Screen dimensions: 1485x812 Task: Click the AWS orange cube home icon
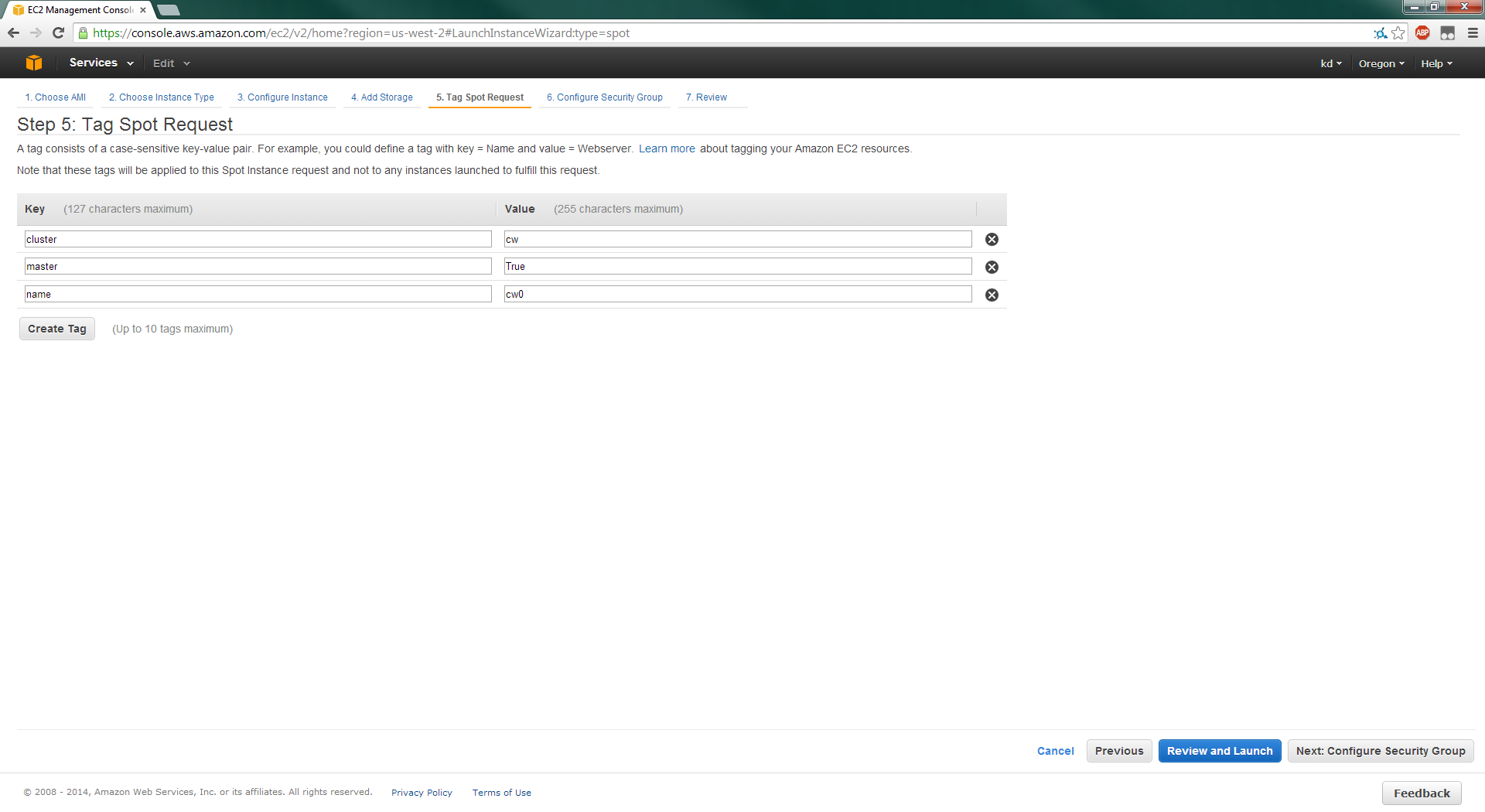[x=34, y=63]
